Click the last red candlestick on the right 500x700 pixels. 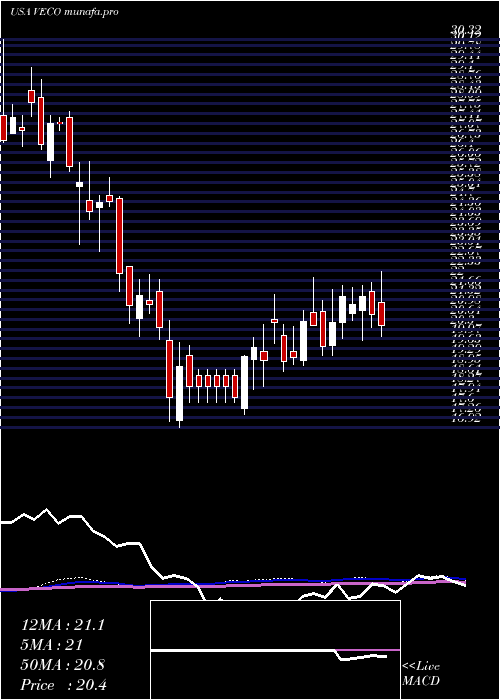(x=381, y=314)
